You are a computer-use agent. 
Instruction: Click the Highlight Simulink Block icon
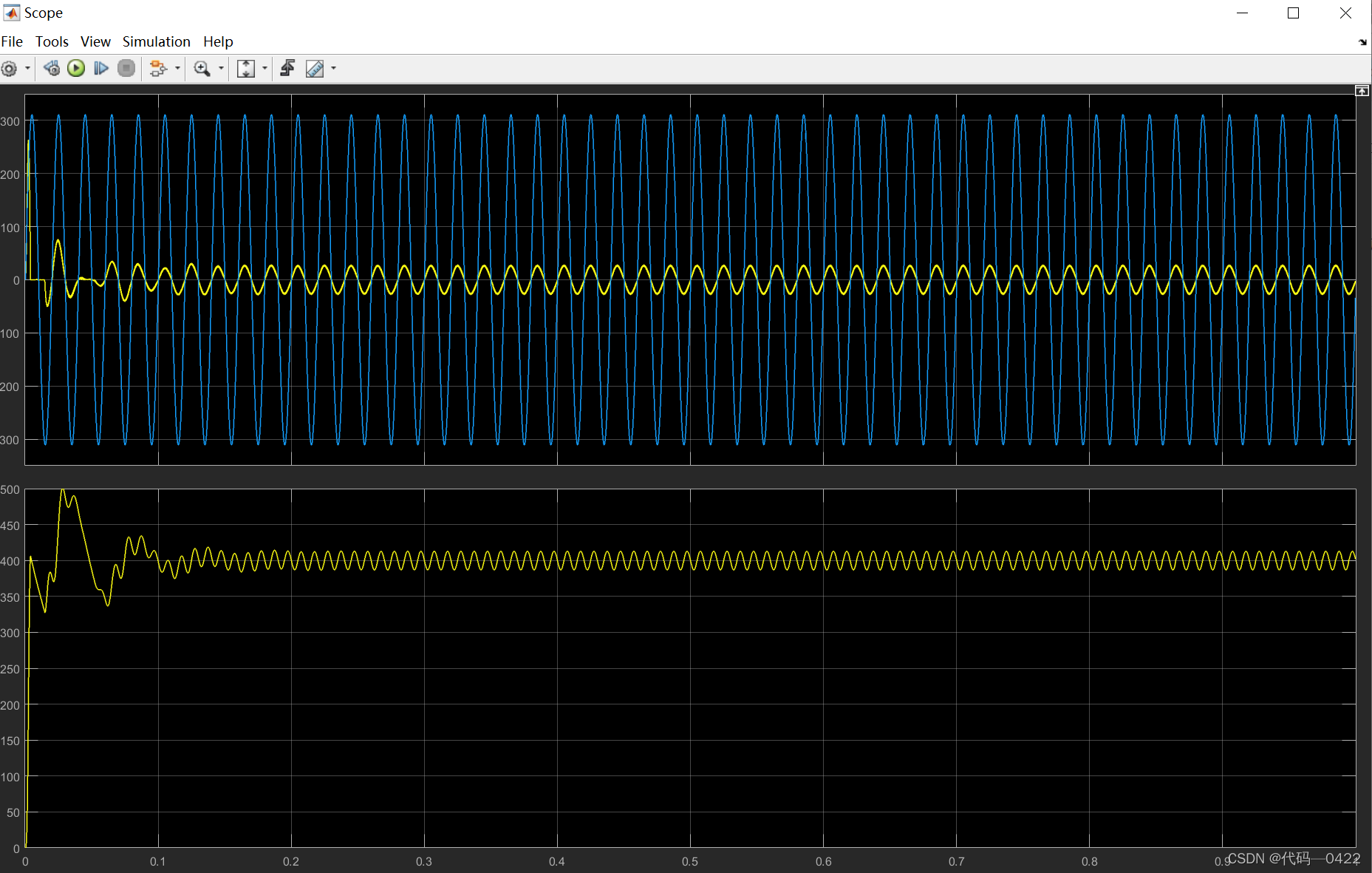157,69
